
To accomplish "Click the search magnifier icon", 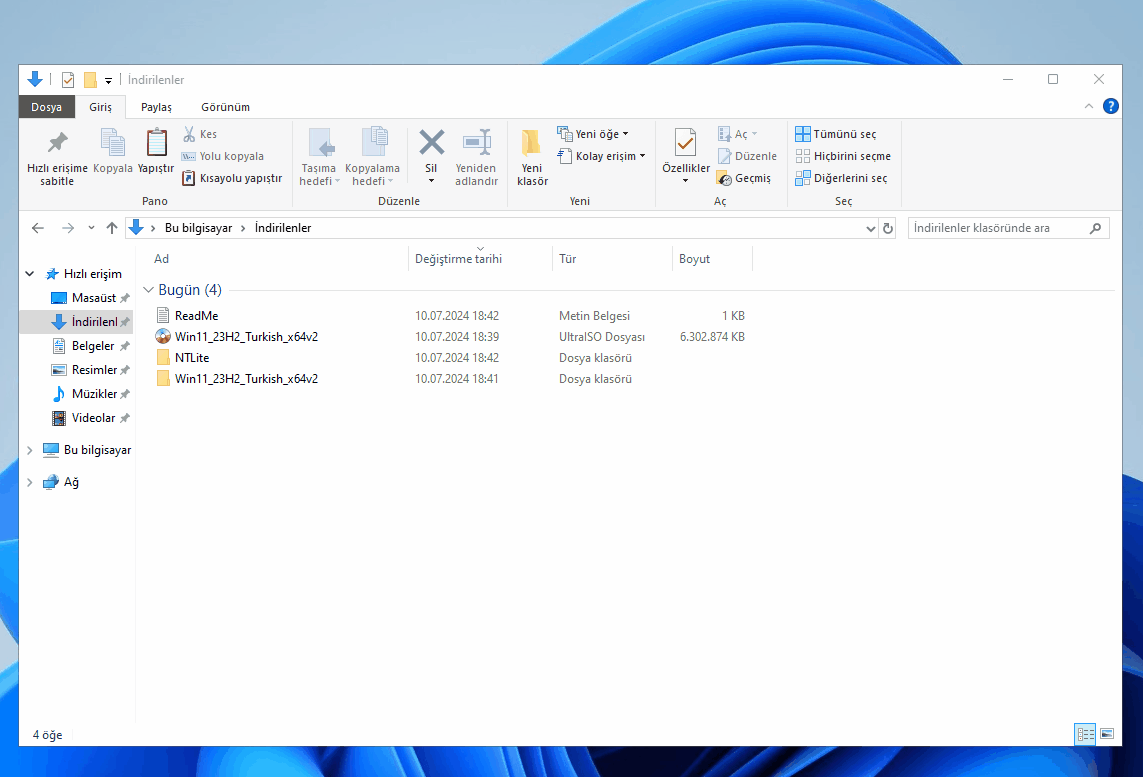I will coord(1095,228).
